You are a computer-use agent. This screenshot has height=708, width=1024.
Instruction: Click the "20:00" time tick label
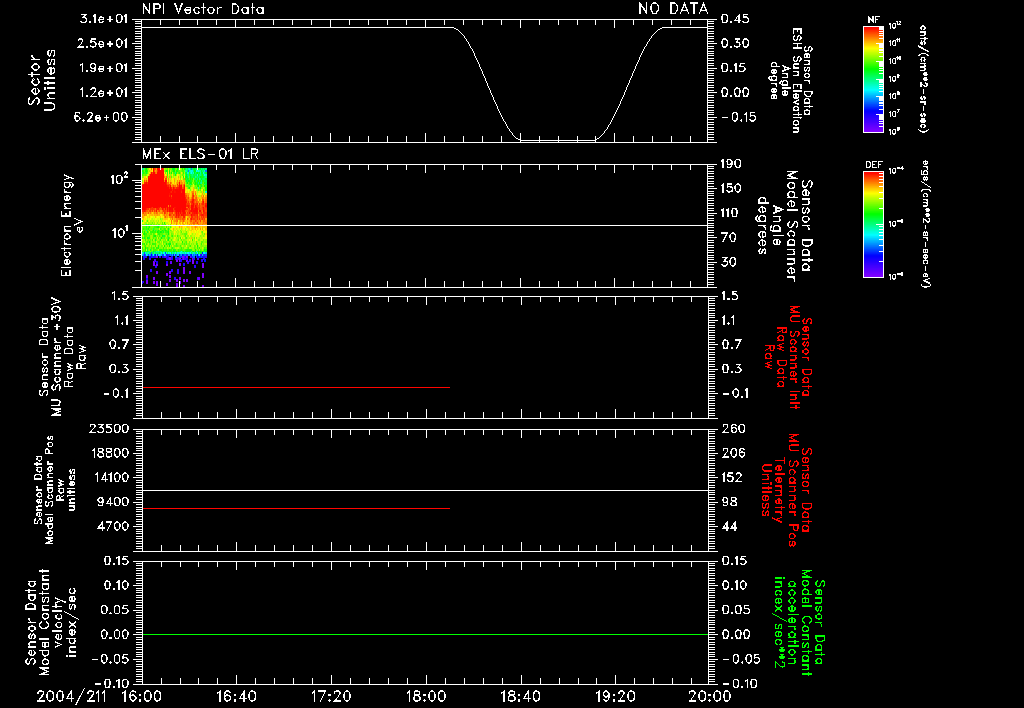710,696
